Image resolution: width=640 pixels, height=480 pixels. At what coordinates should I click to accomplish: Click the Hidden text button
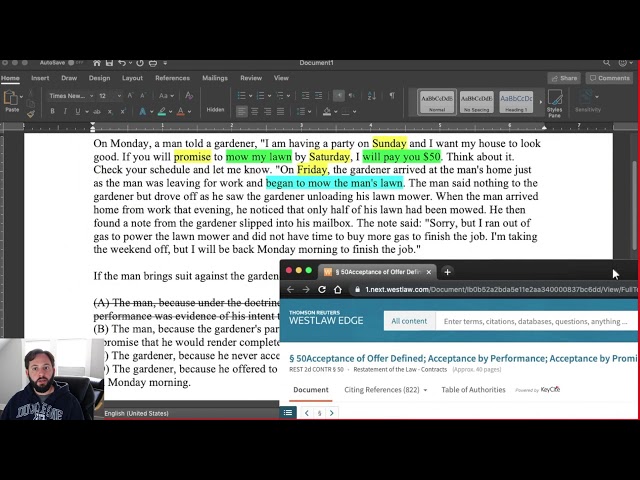tap(215, 109)
